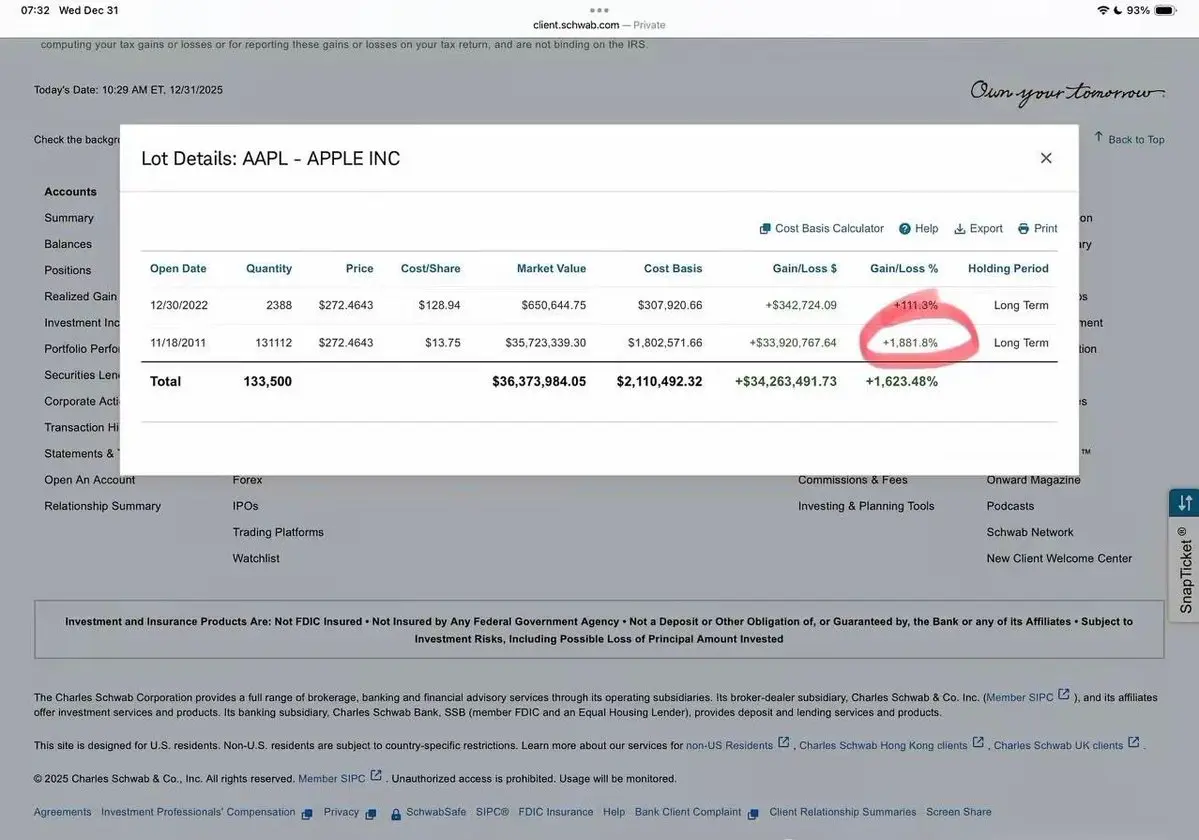Close the Lot Details dialog
Viewport: 1199px width, 840px height.
click(x=1046, y=158)
